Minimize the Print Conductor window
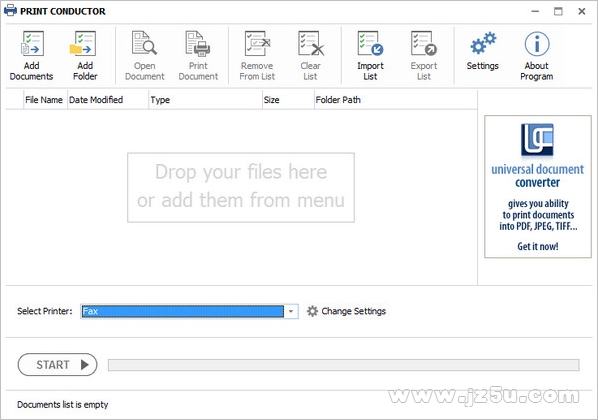Screen dimensions: 598x420 pyautogui.click(x=535, y=11)
